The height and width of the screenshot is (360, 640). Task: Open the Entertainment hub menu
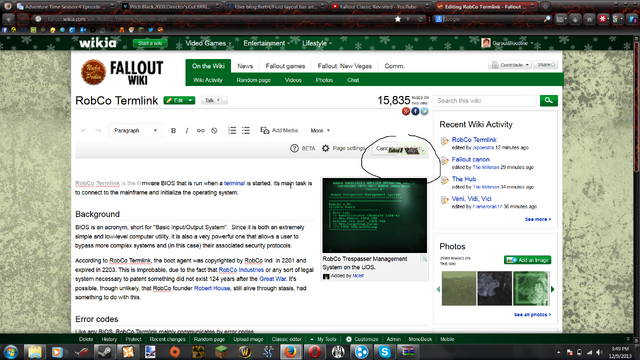[267, 43]
